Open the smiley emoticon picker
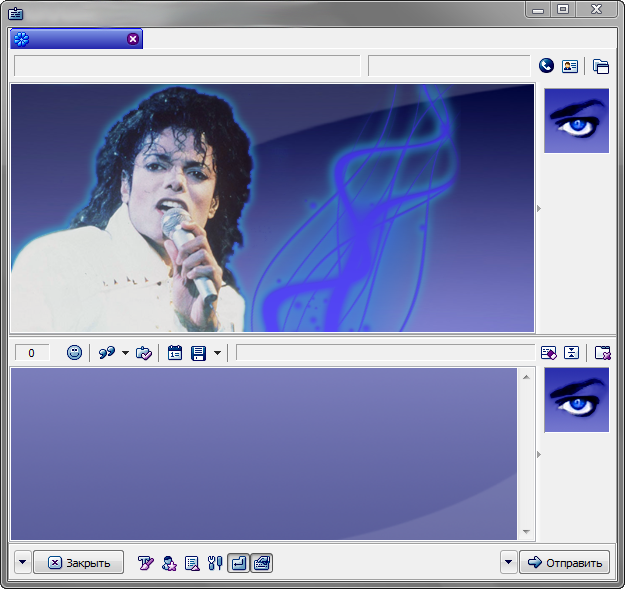625x589 pixels. 74,353
